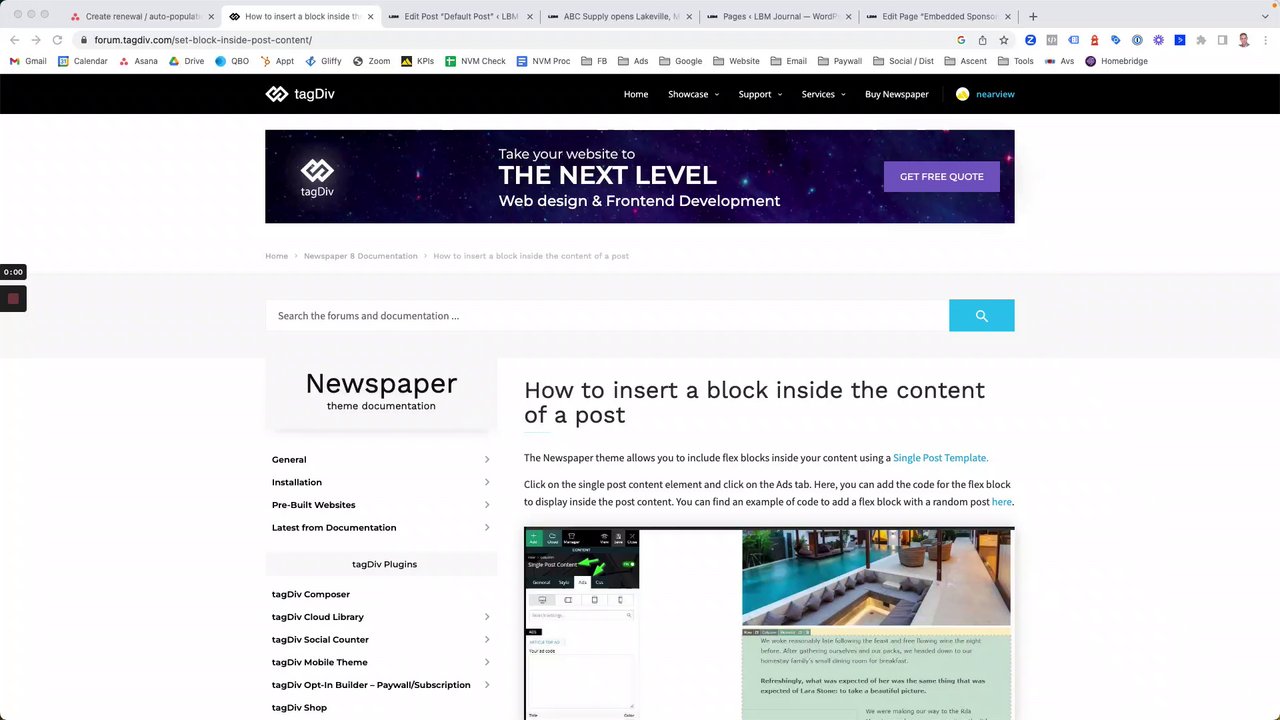Click the tutorial screenshot image
This screenshot has height=720, width=1280.
[769, 623]
